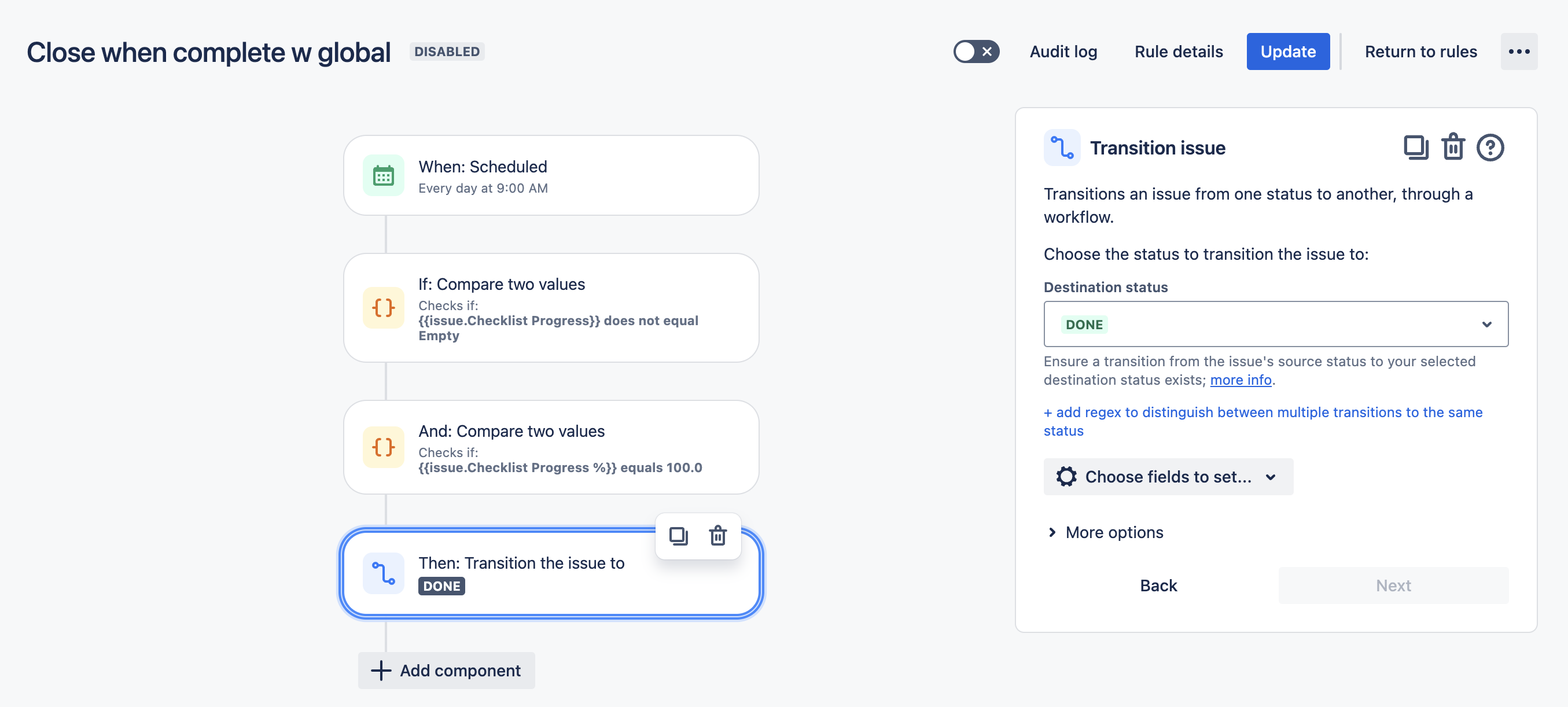The width and height of the screenshot is (1568, 707).
Task: Open the three-dot more actions menu
Action: coord(1518,51)
